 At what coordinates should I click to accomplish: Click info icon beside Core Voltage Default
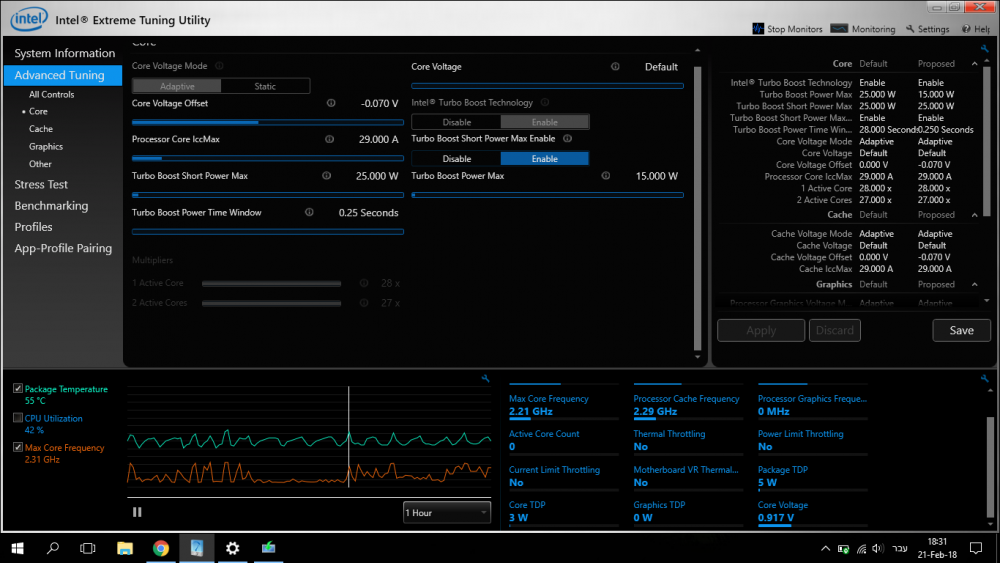(615, 66)
